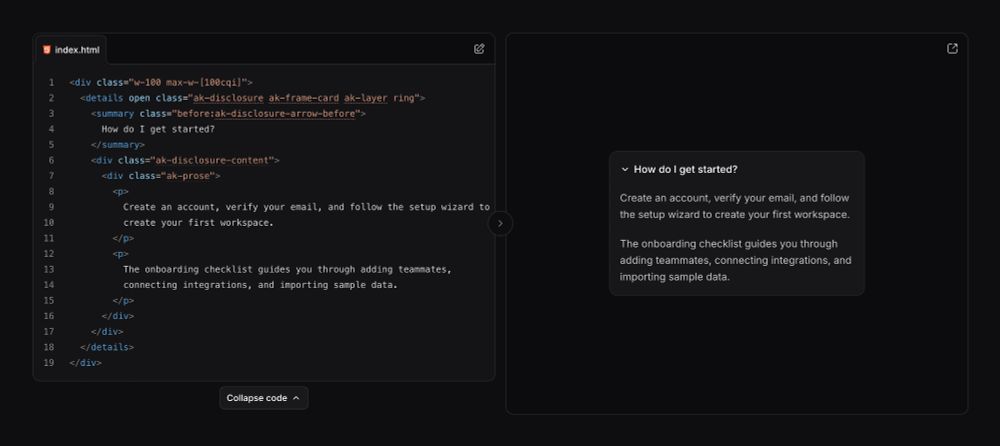Collapse the code panel with Collapse code button

pyautogui.click(x=263, y=398)
